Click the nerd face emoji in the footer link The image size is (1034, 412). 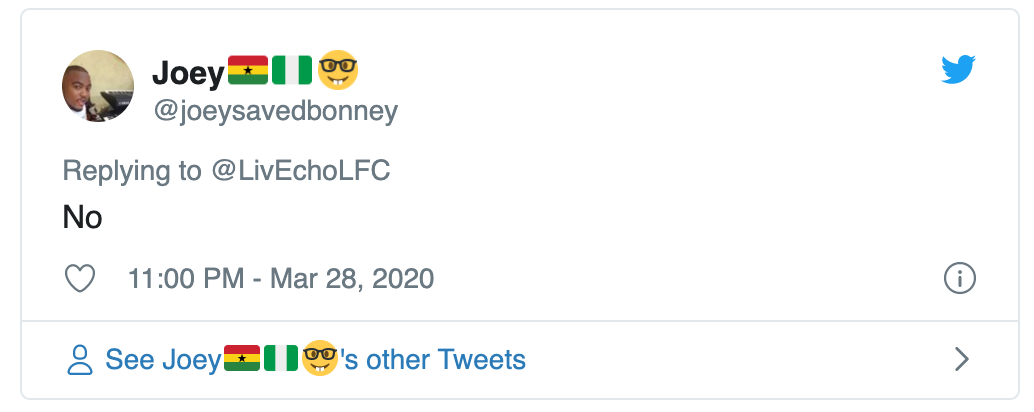[x=320, y=358]
